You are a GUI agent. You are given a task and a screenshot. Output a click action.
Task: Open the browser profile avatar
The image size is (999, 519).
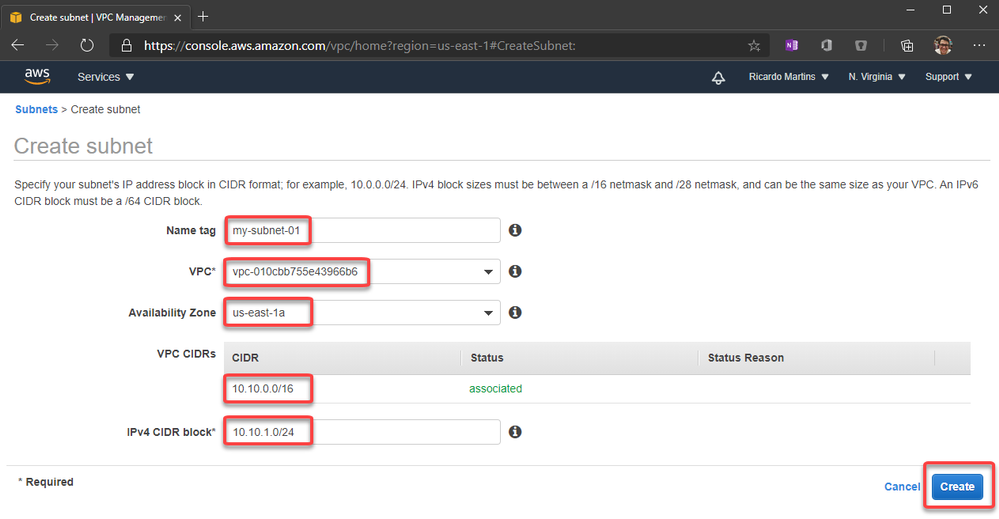click(943, 45)
